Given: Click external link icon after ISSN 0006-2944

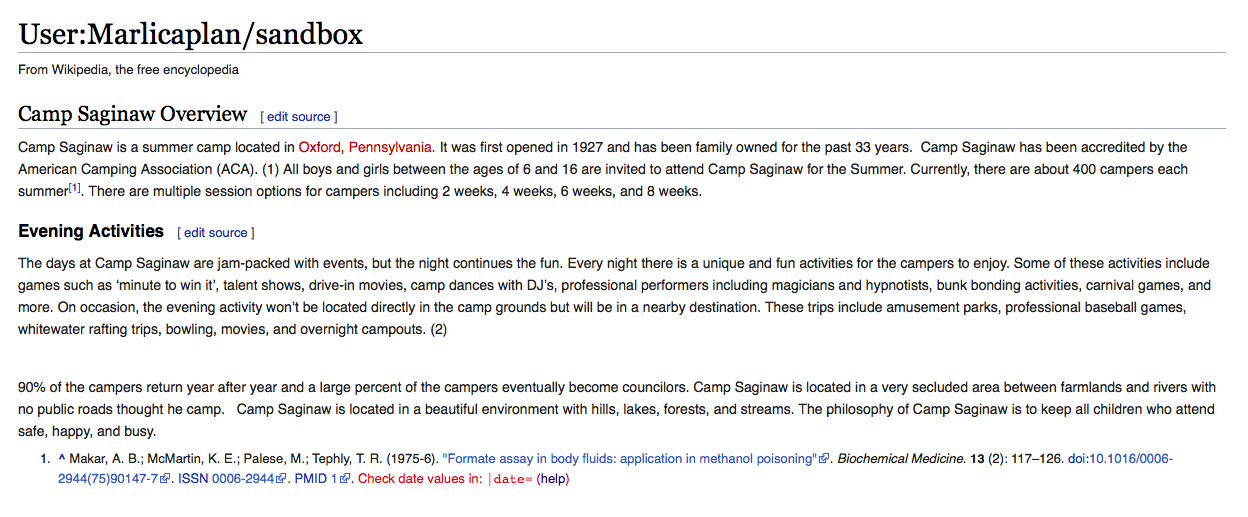Looking at the screenshot, I should pyautogui.click(x=282, y=479).
